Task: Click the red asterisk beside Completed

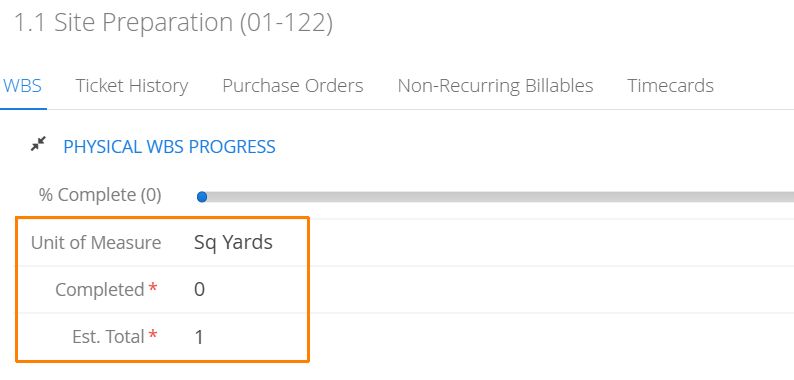Action: (152, 287)
